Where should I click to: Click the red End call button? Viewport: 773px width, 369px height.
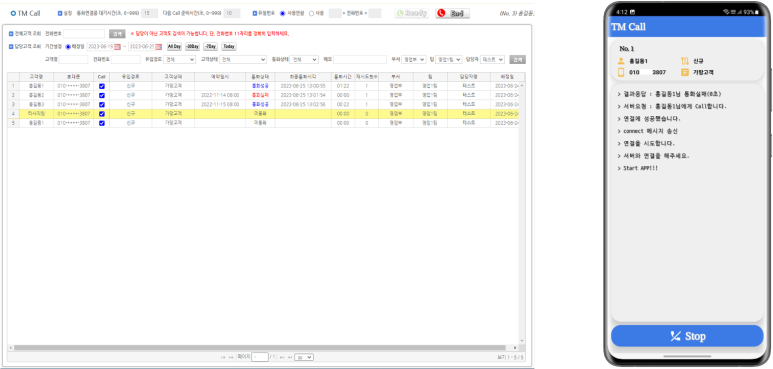[x=453, y=14]
